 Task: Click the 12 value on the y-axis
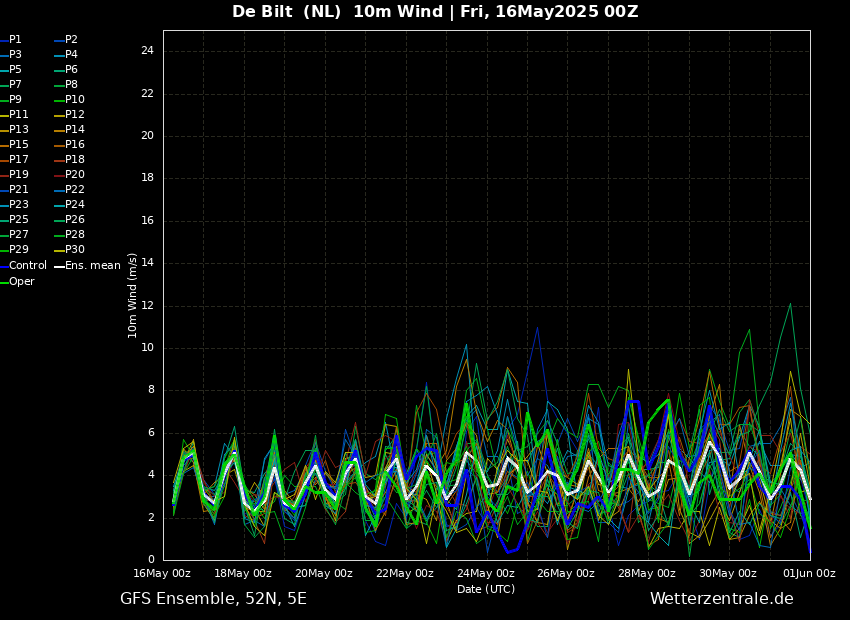[x=147, y=306]
